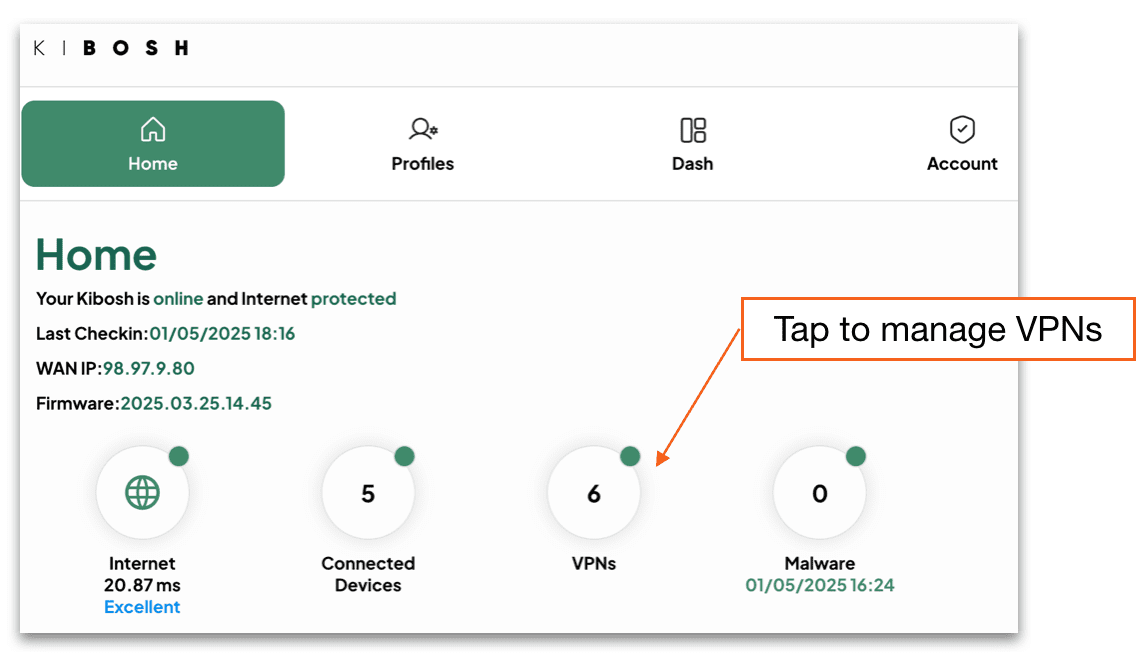Click the 'Excellent' internet rating
Viewport: 1146px width, 666px height.
tap(142, 607)
